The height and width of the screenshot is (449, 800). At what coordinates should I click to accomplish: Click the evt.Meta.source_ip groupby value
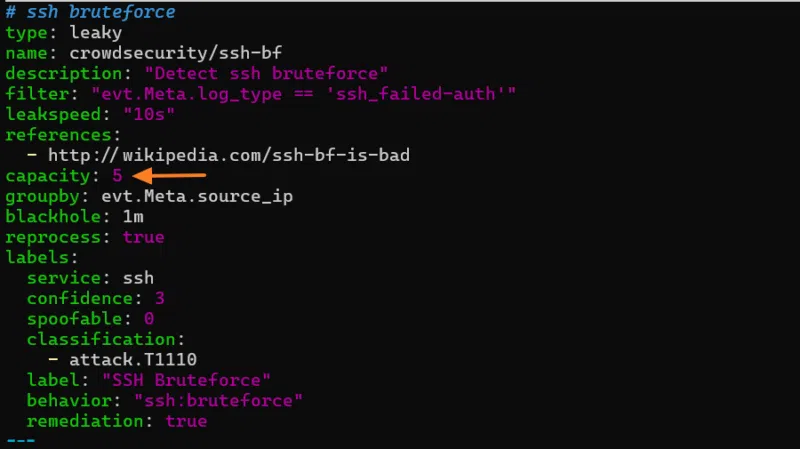[196, 196]
